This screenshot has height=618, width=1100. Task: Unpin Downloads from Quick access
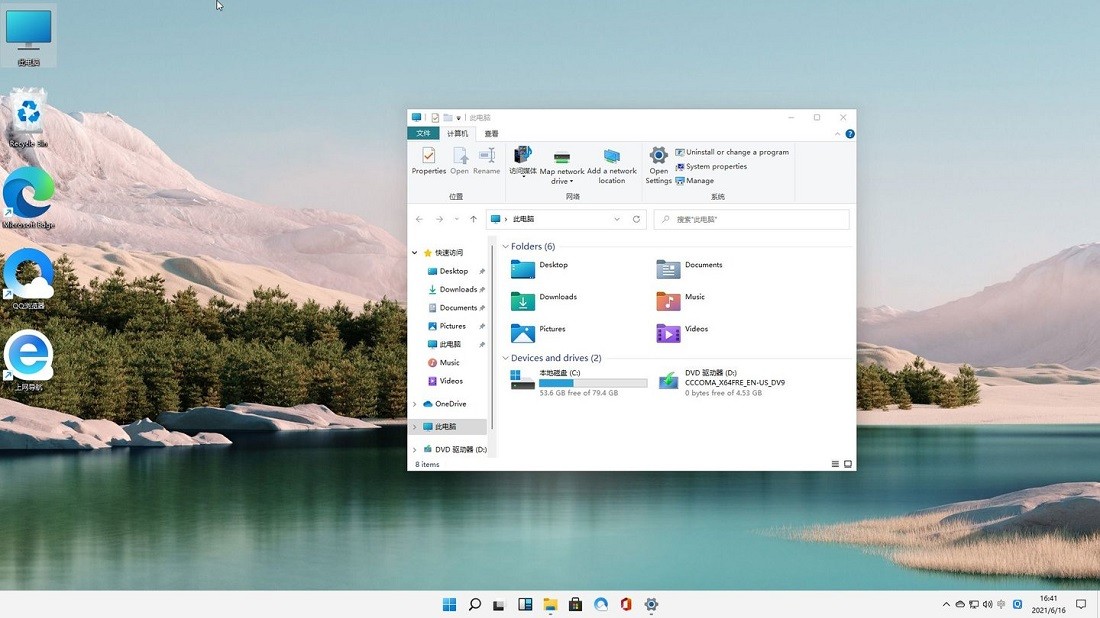pos(481,289)
